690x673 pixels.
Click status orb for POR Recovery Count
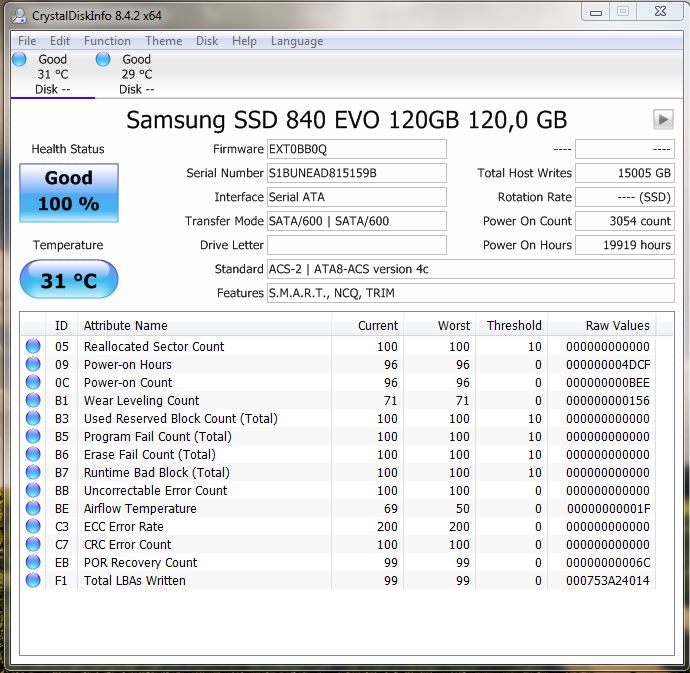33,563
